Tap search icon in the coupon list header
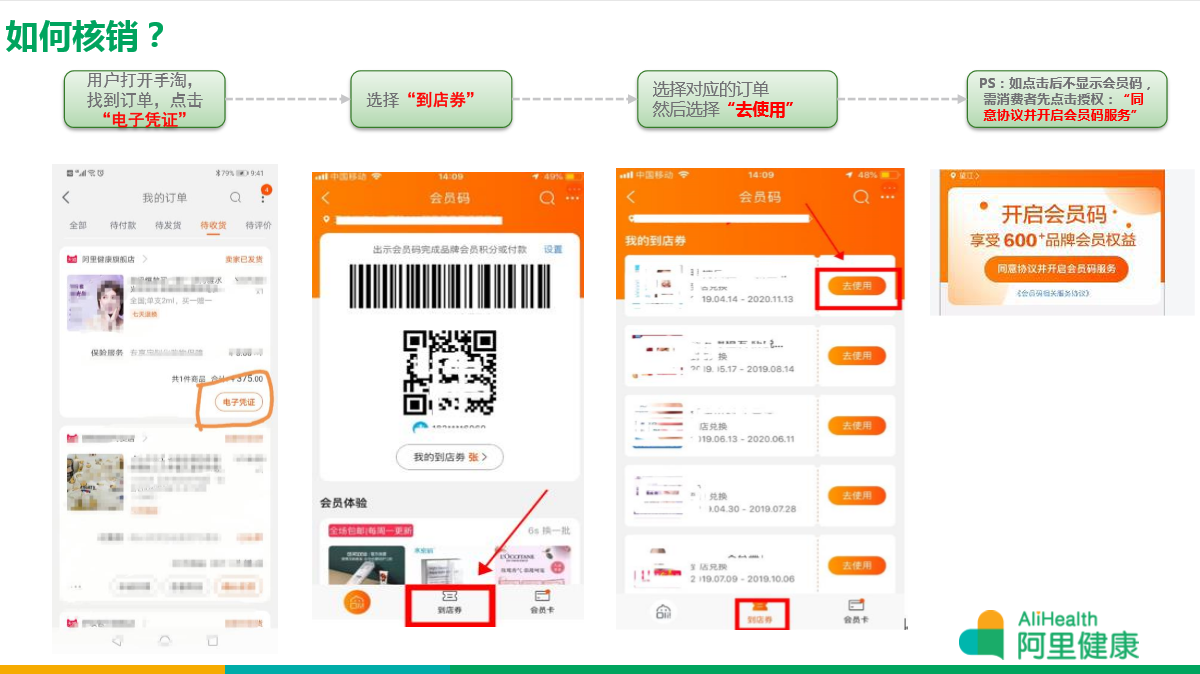 pyautogui.click(x=861, y=198)
